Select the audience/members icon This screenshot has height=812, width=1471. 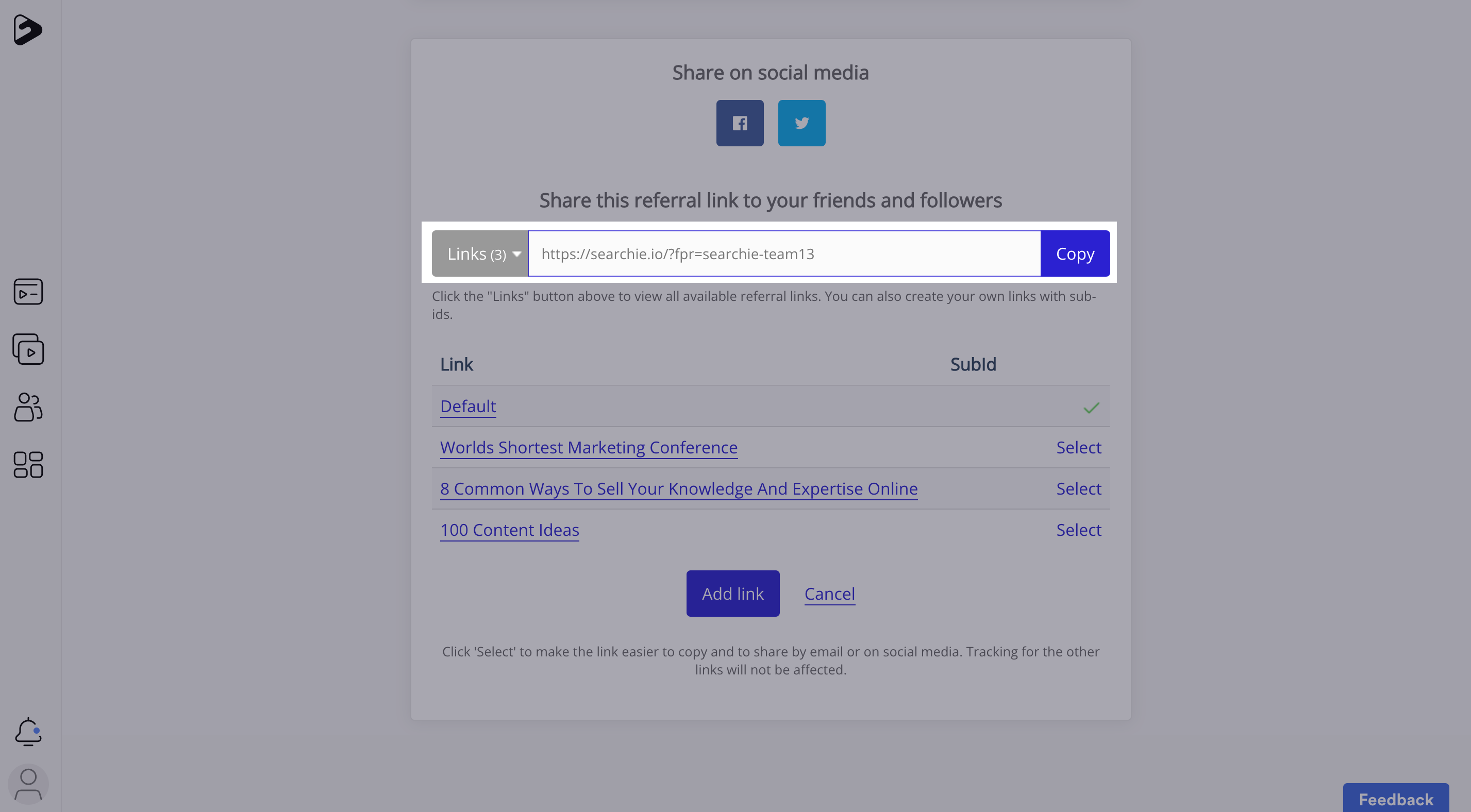point(28,407)
